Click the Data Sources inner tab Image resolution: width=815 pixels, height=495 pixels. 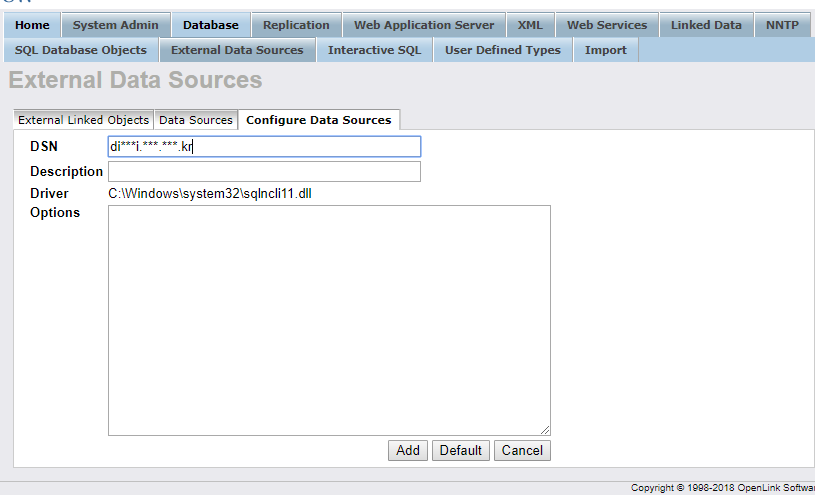click(196, 120)
